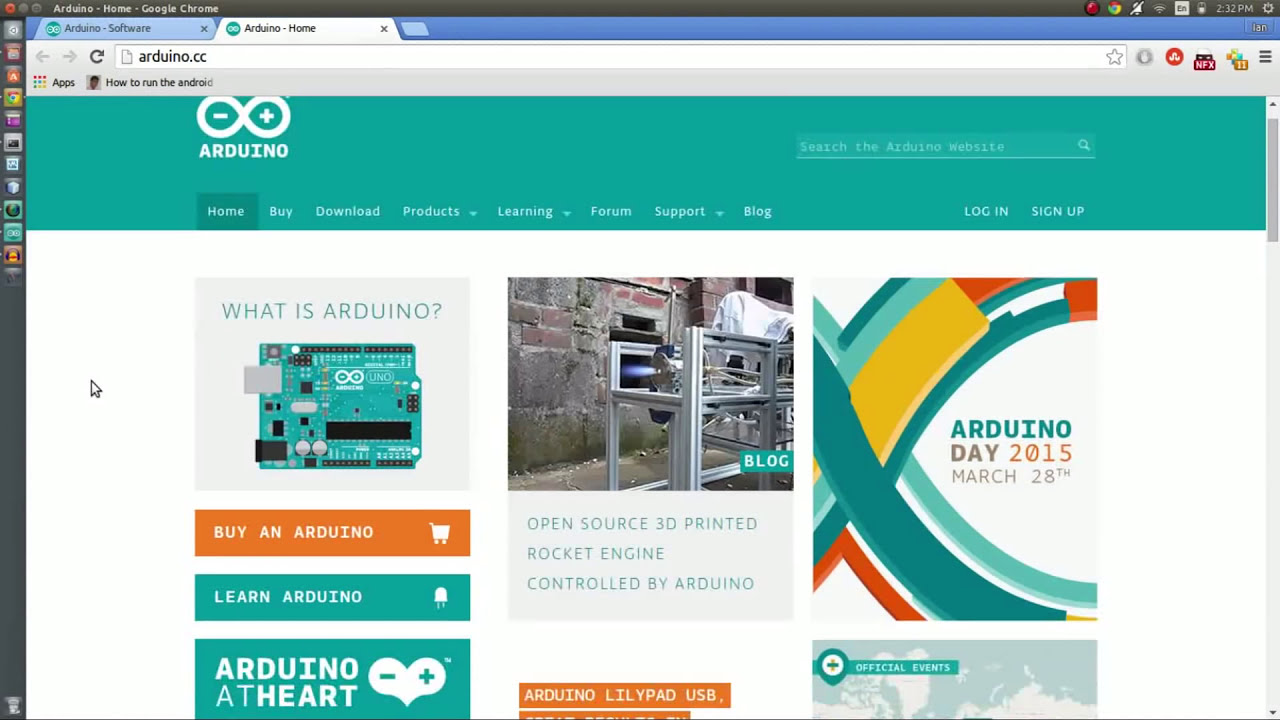Open the Arduino IDE icon in launcher

[x=13, y=232]
